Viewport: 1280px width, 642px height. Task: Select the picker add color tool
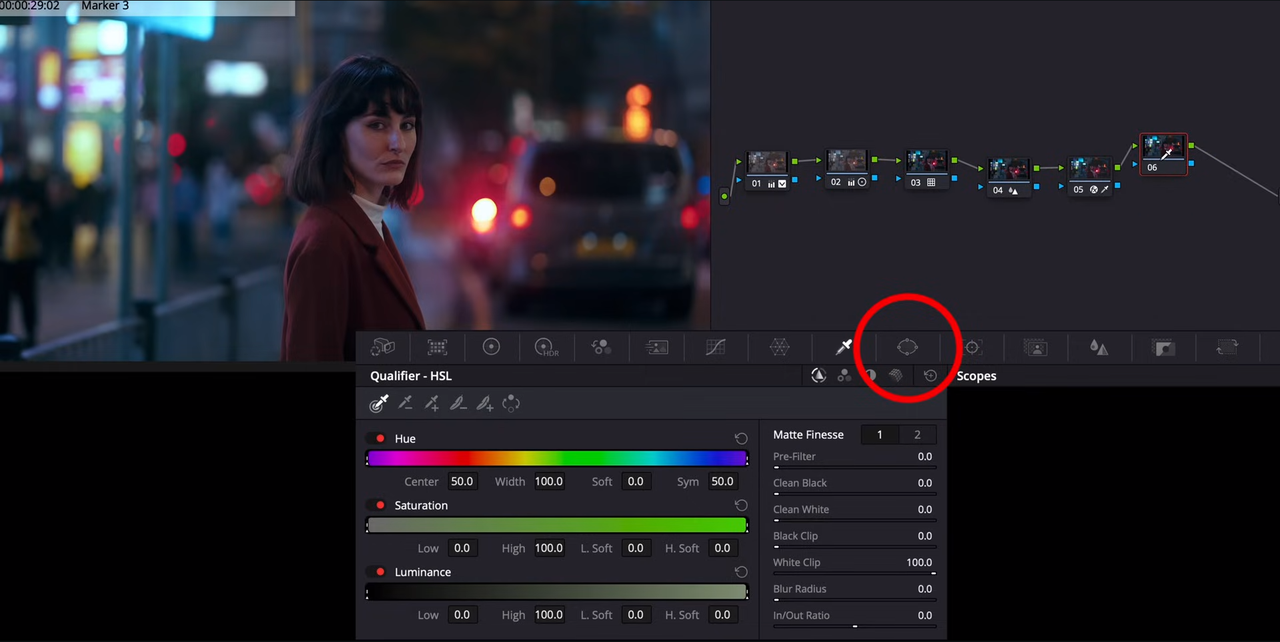tap(432, 404)
